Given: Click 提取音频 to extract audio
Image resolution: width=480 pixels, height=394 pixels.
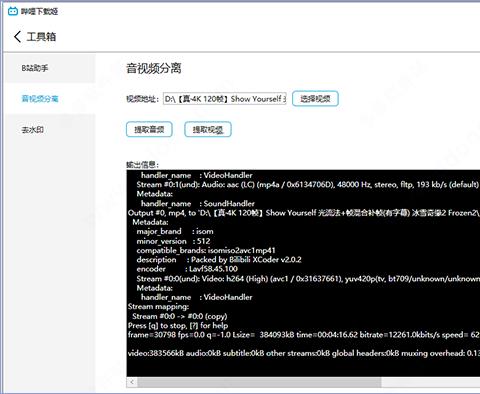Looking at the screenshot, I should 149,130.
